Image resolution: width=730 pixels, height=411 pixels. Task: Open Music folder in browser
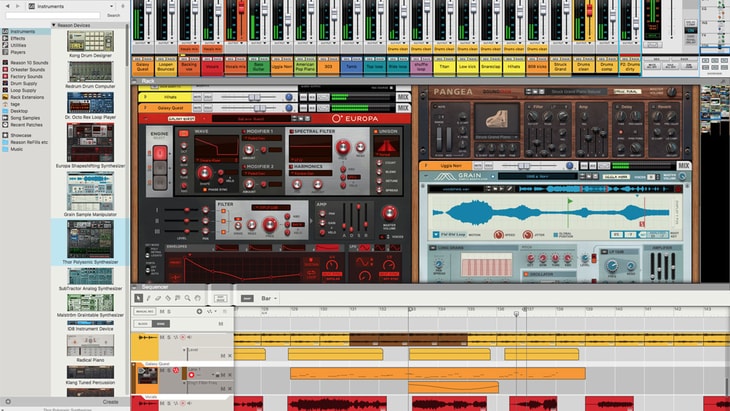click(17, 149)
